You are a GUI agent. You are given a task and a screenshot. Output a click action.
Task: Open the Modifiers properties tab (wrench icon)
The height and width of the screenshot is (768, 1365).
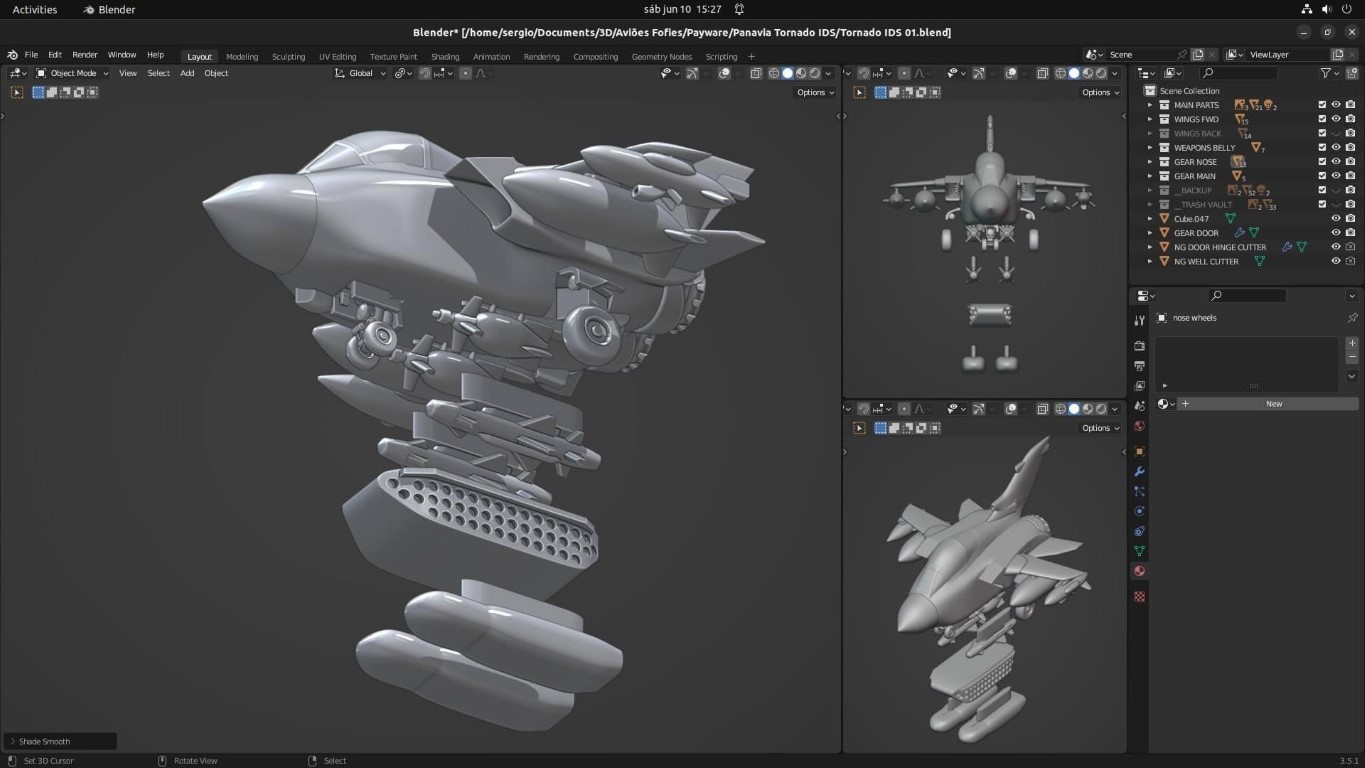(x=1139, y=471)
